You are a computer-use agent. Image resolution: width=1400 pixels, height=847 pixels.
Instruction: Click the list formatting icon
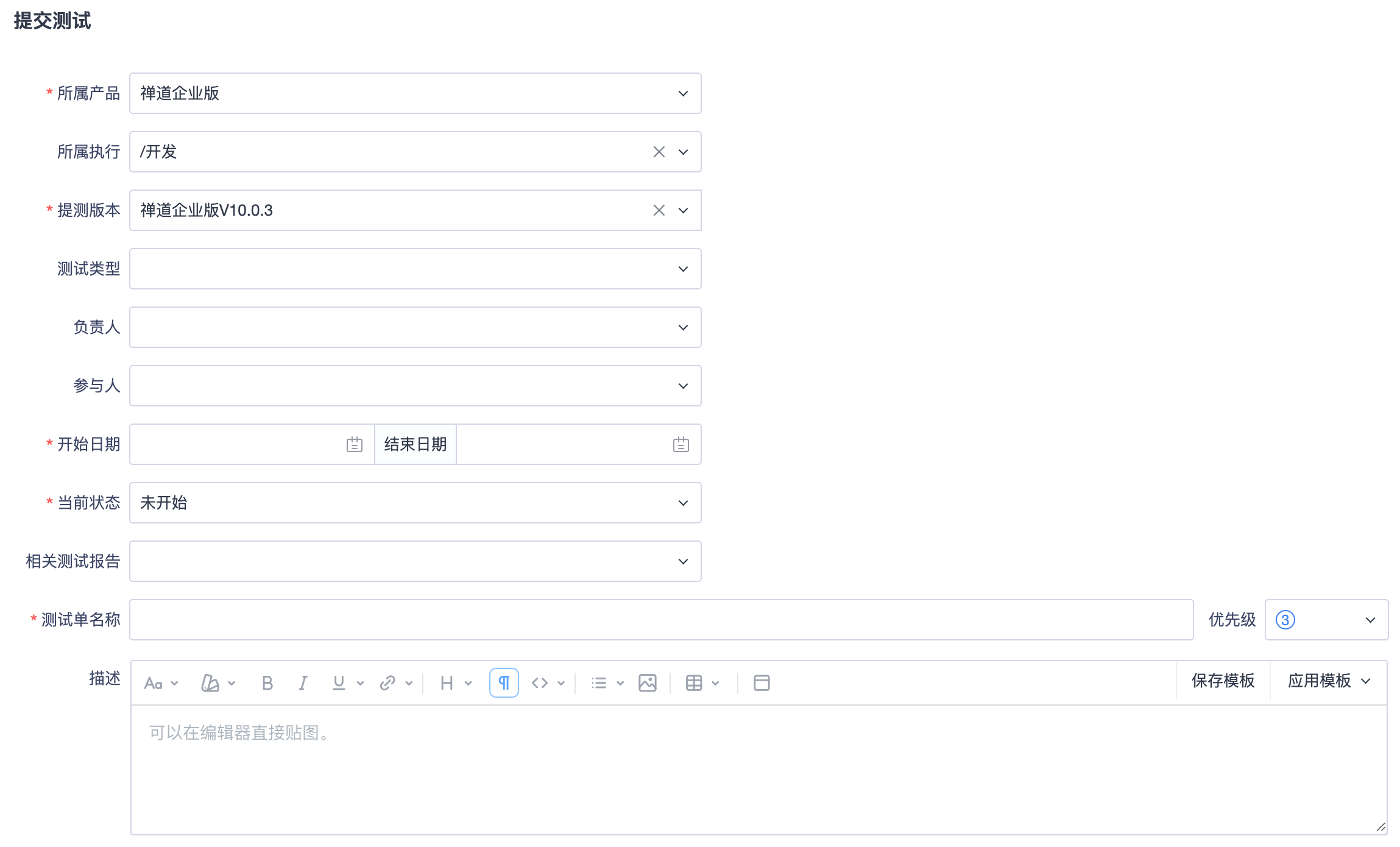pos(599,683)
